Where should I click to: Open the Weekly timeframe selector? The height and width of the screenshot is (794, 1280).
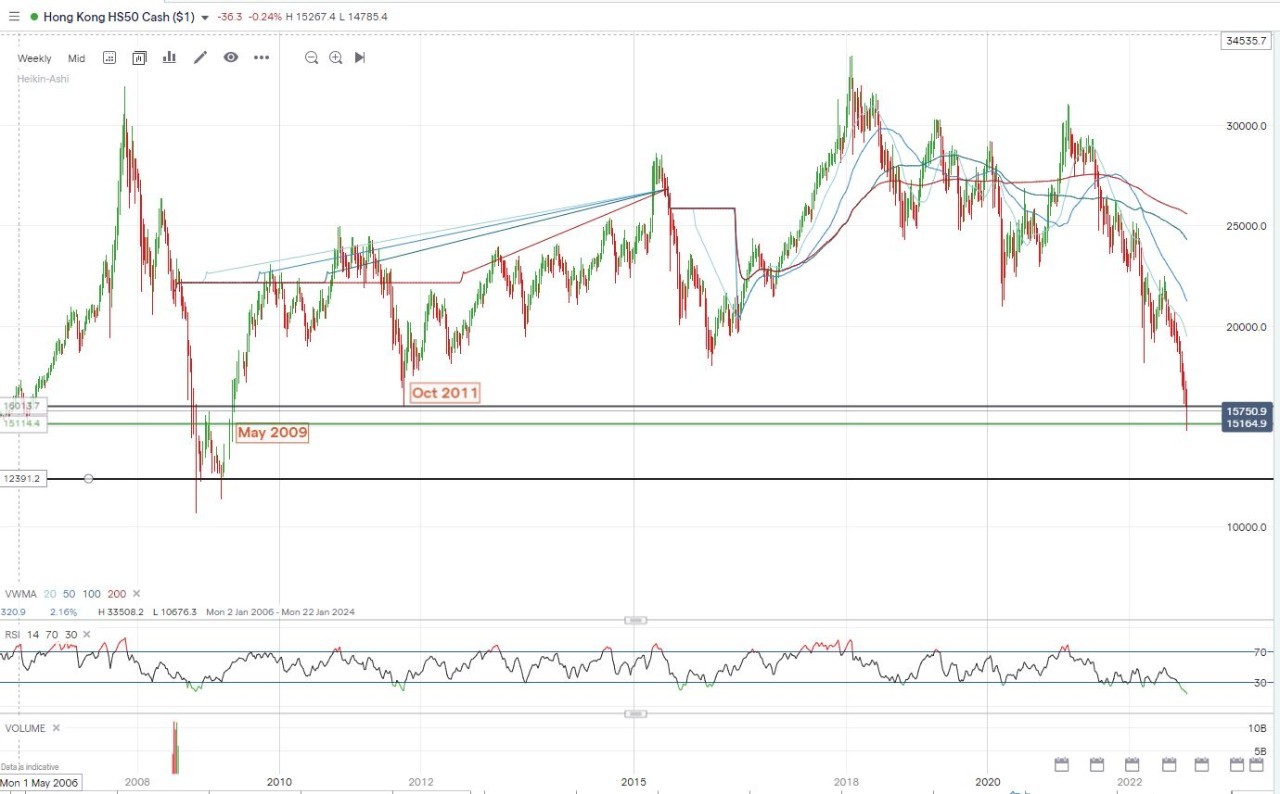[34, 58]
